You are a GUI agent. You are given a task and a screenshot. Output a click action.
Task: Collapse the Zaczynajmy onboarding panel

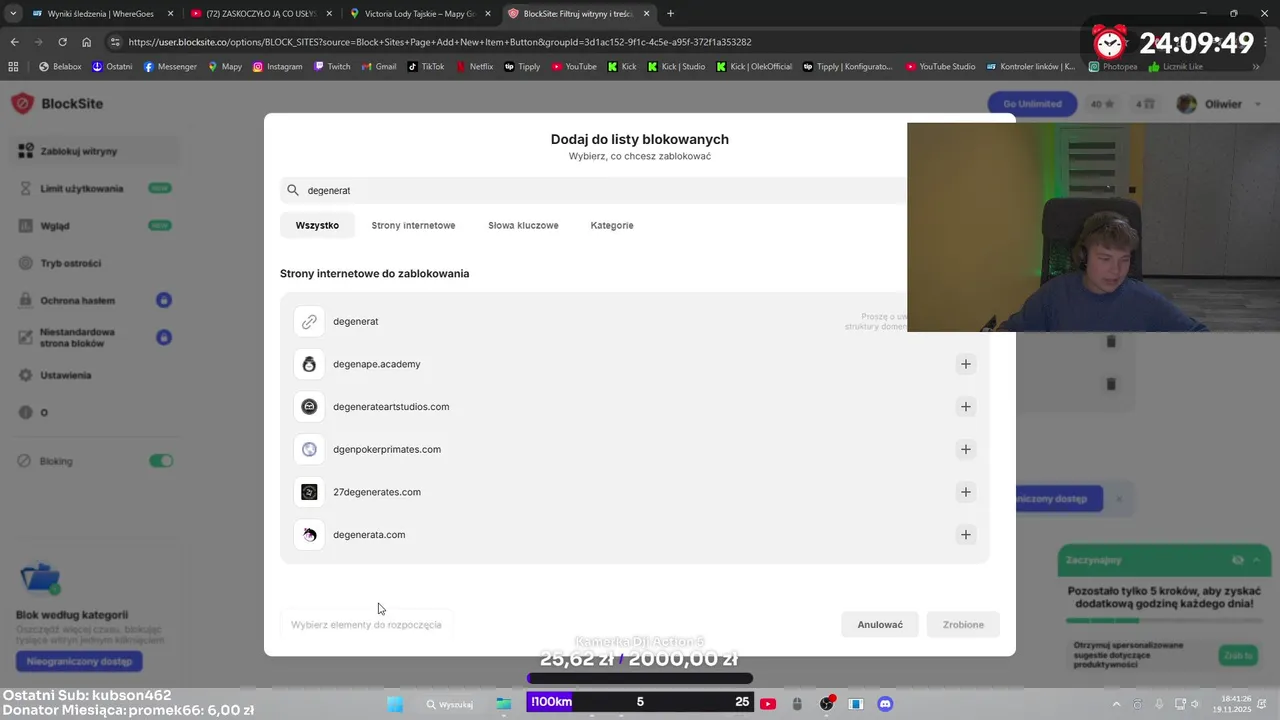point(1257,560)
